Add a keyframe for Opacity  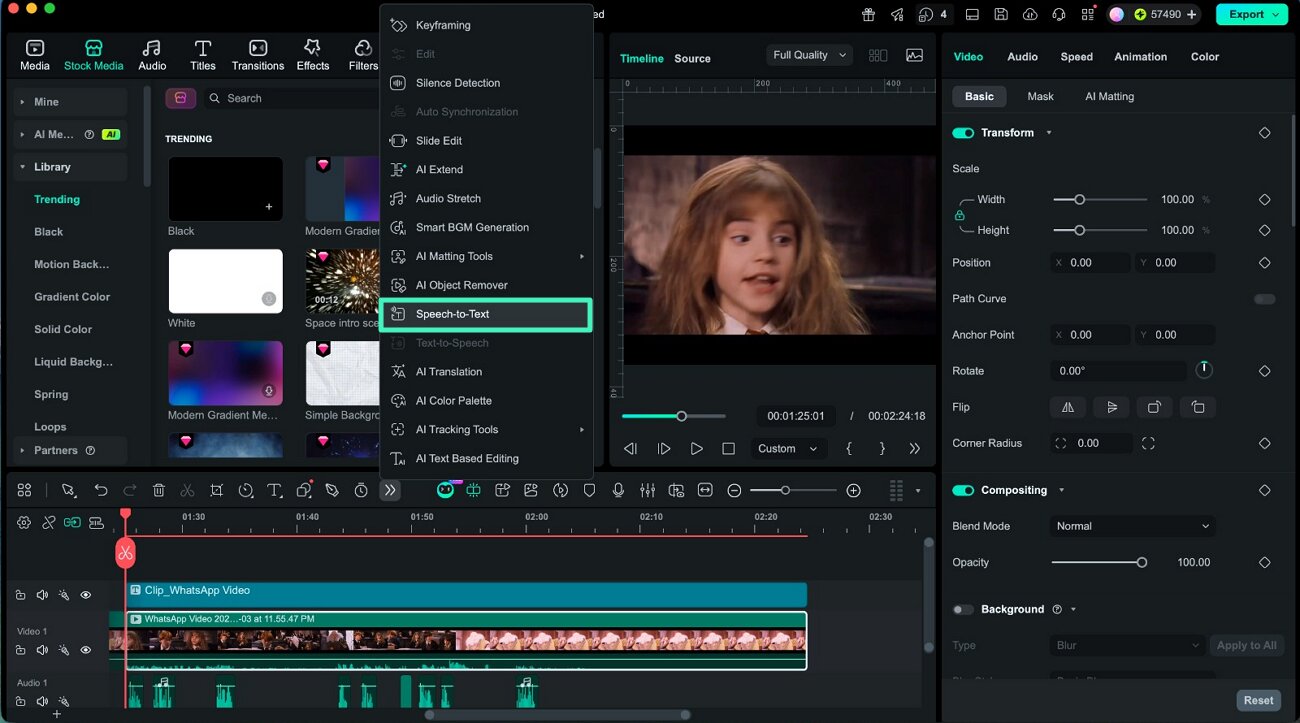[x=1264, y=563]
